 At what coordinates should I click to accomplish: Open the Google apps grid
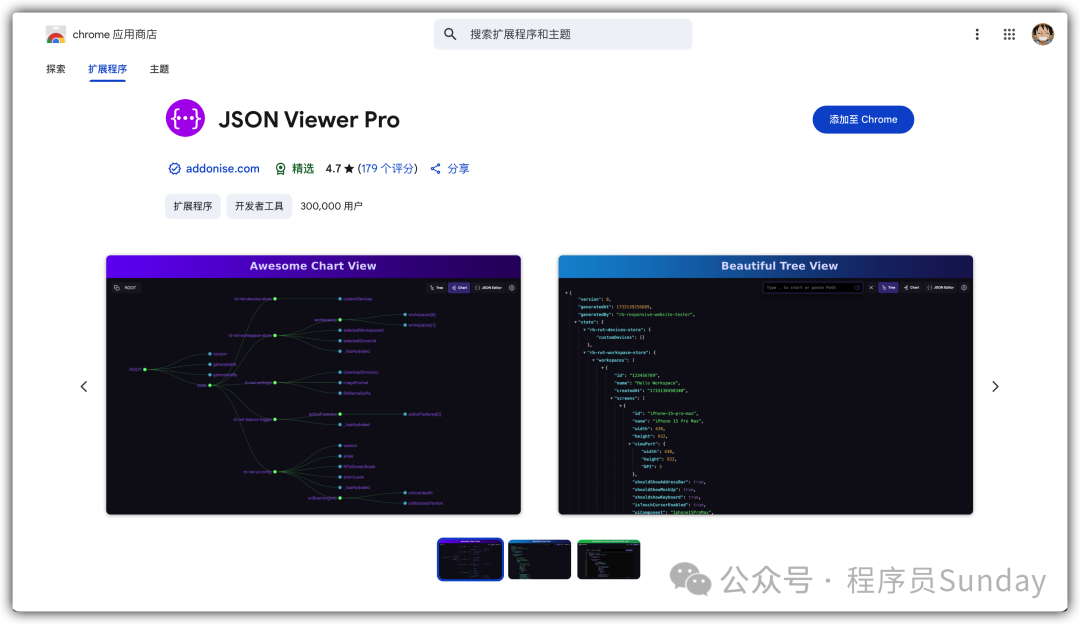1010,34
